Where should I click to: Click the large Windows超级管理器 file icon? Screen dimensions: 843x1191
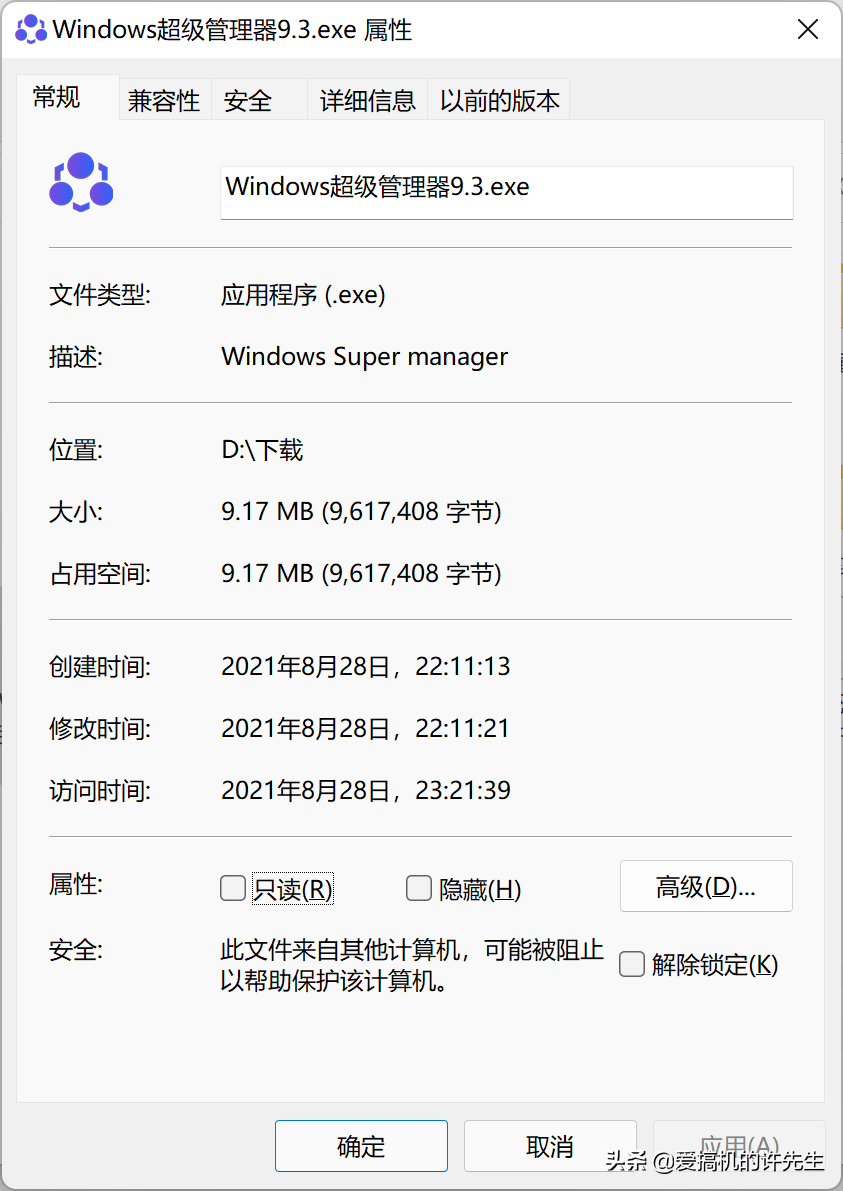81,181
